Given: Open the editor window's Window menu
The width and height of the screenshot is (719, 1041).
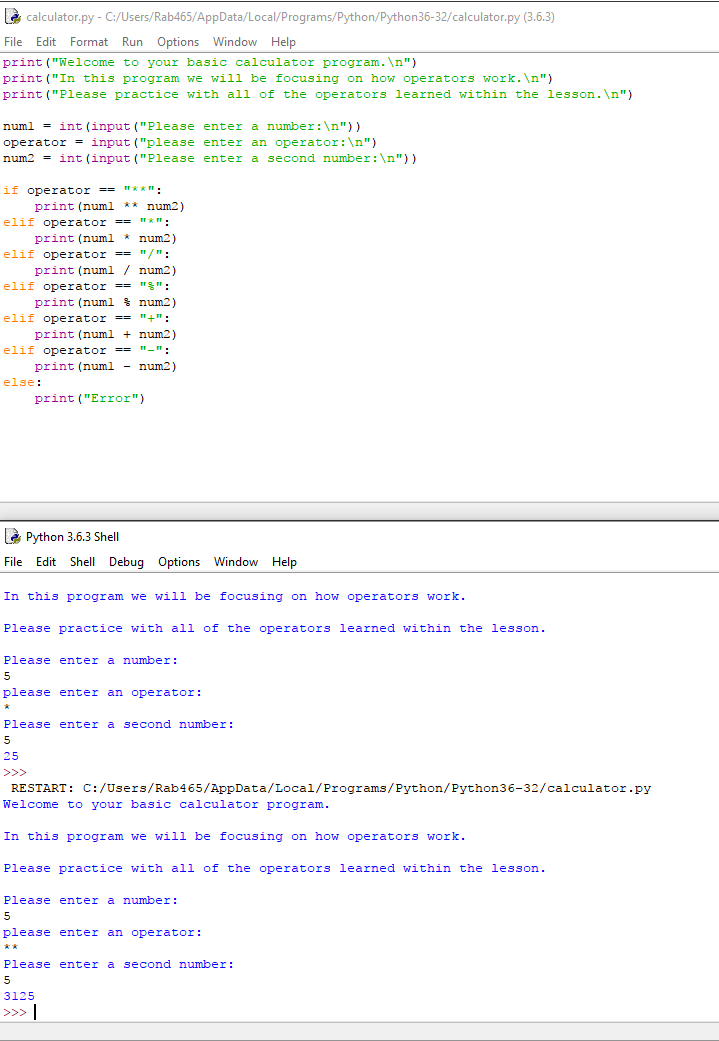Looking at the screenshot, I should tap(235, 42).
